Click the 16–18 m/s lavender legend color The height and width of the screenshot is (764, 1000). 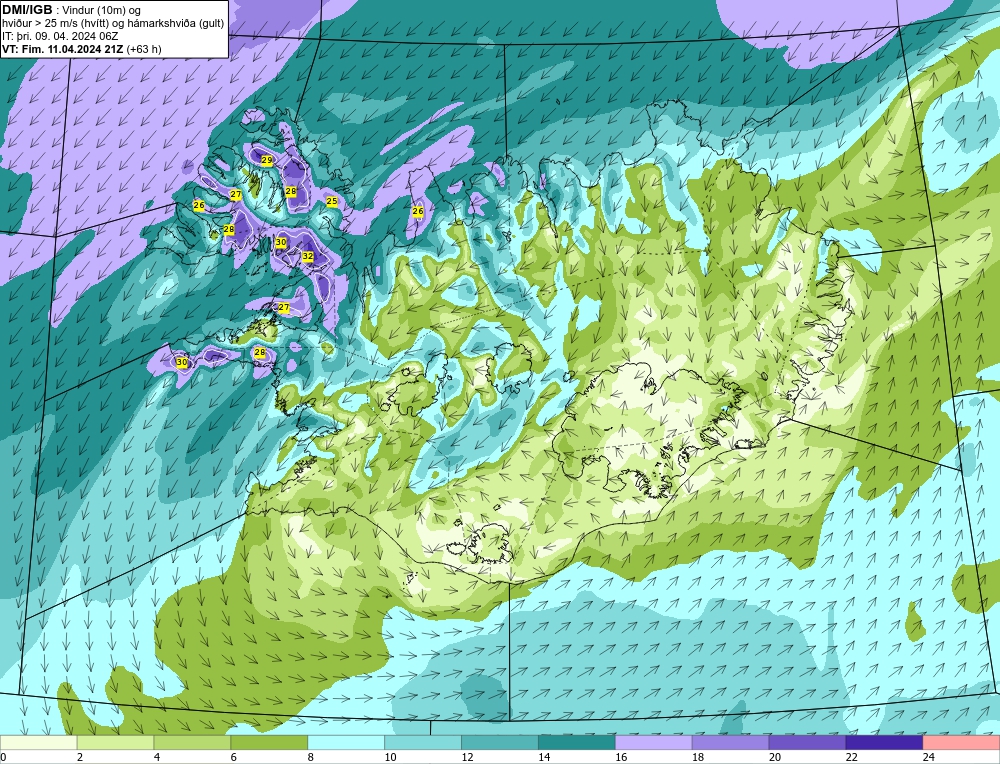(653, 742)
